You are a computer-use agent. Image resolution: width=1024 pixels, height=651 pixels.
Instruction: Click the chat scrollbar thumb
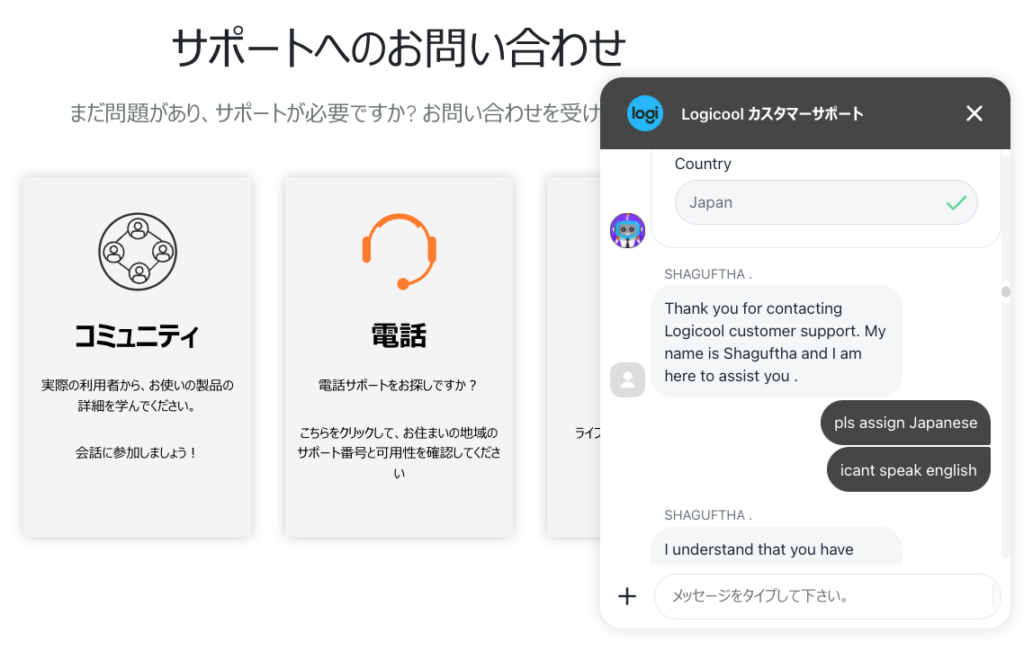(x=1006, y=291)
